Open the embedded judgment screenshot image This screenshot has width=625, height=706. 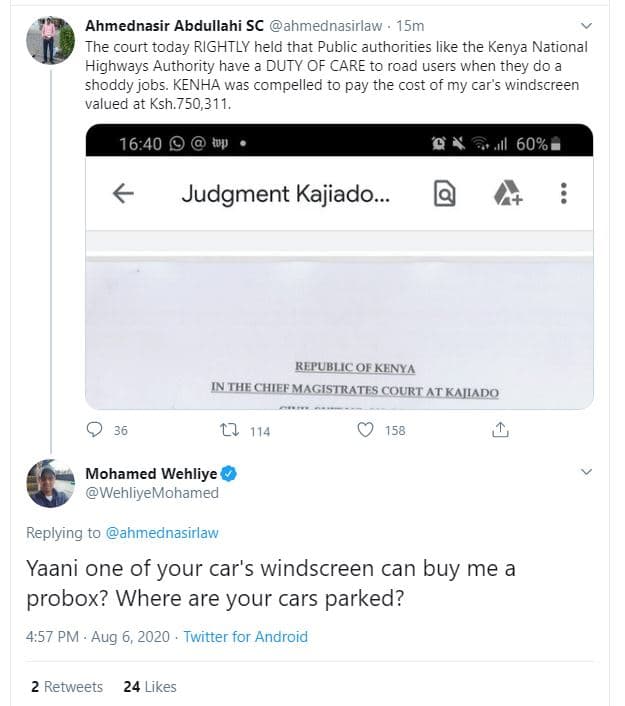[339, 320]
